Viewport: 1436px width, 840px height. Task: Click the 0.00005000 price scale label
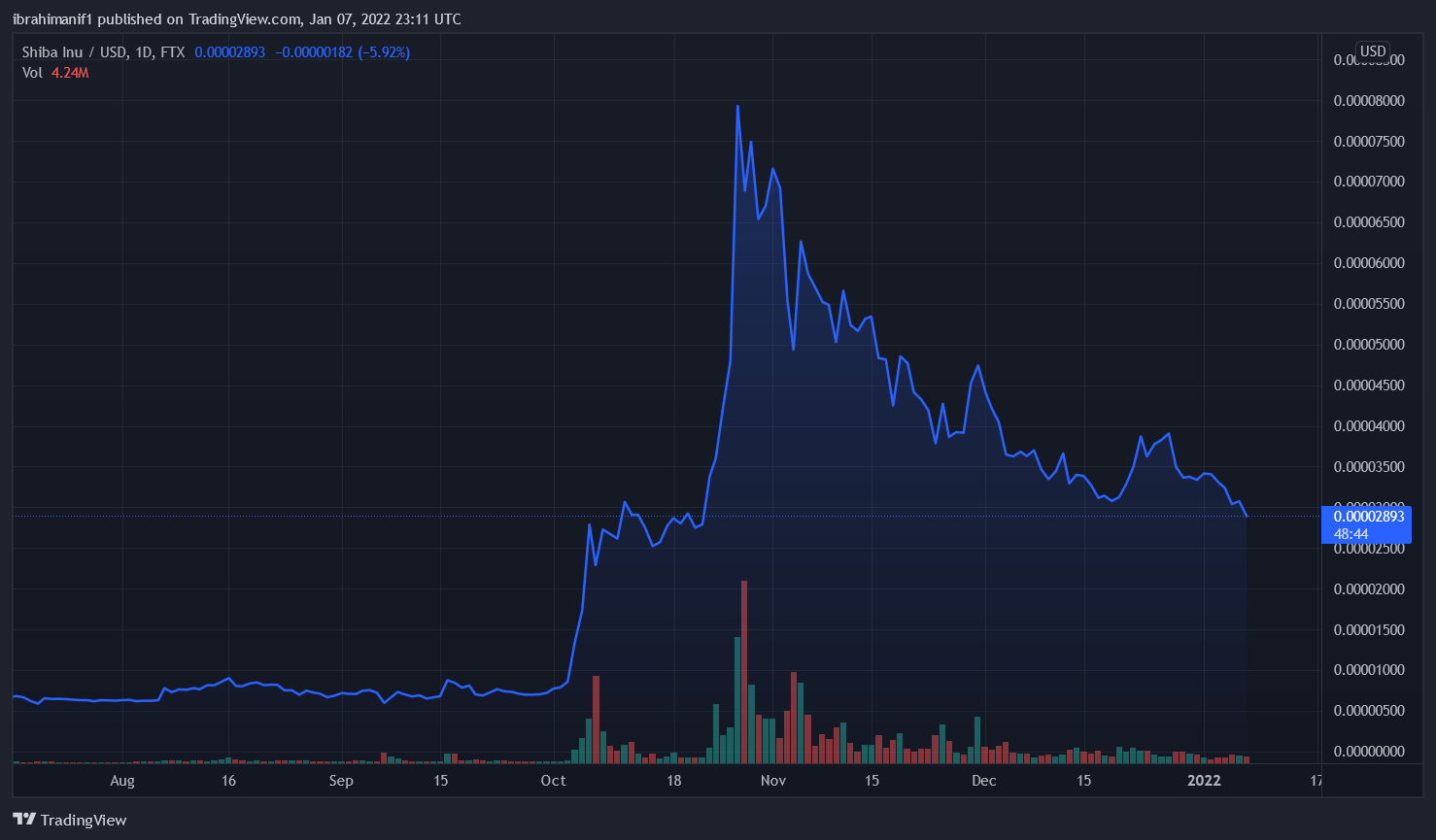click(1369, 345)
